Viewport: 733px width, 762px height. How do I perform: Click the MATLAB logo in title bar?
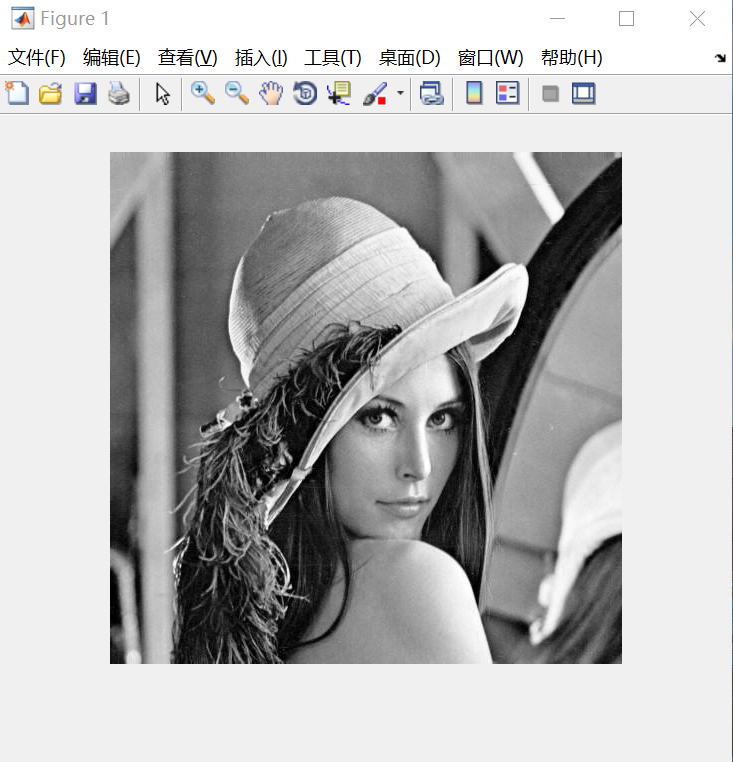click(x=23, y=18)
